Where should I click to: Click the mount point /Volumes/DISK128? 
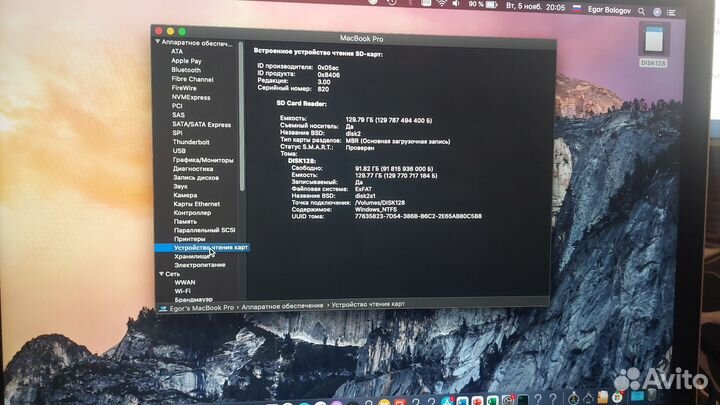pyautogui.click(x=380, y=202)
